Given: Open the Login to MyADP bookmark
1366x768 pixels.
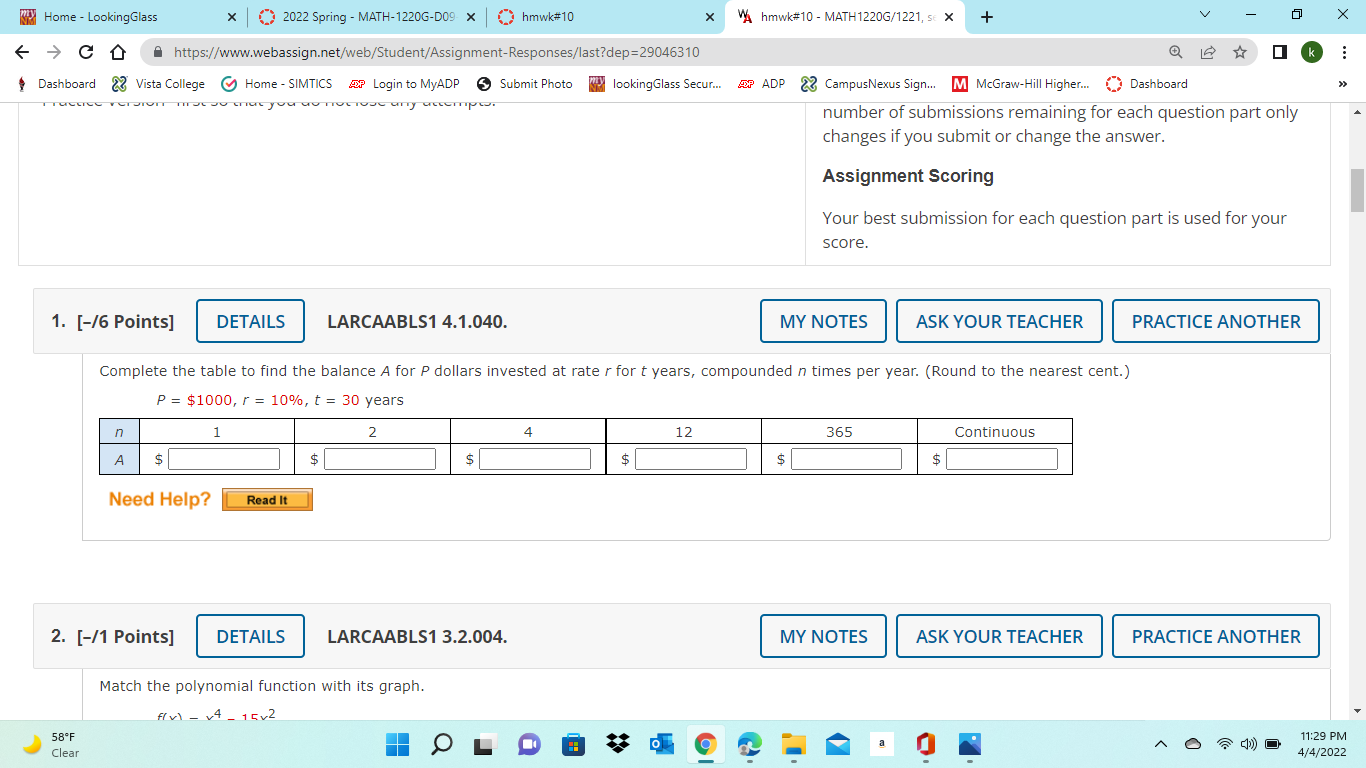Looking at the screenshot, I should click(404, 84).
